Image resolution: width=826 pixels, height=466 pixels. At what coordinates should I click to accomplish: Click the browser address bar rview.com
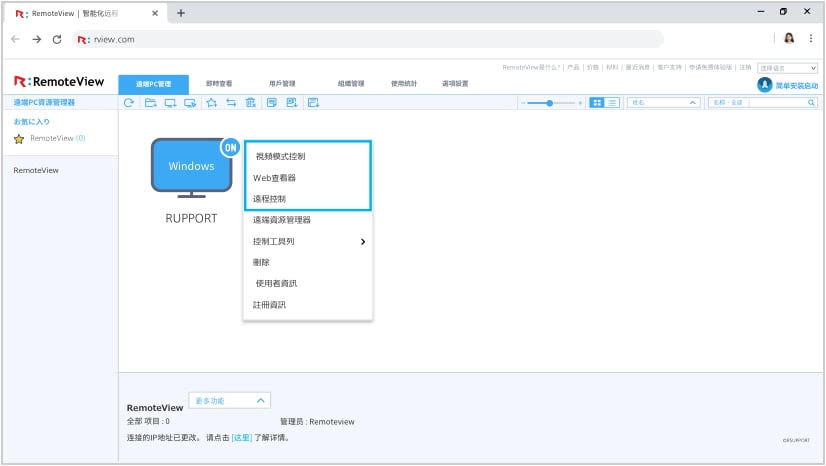pyautogui.click(x=369, y=39)
